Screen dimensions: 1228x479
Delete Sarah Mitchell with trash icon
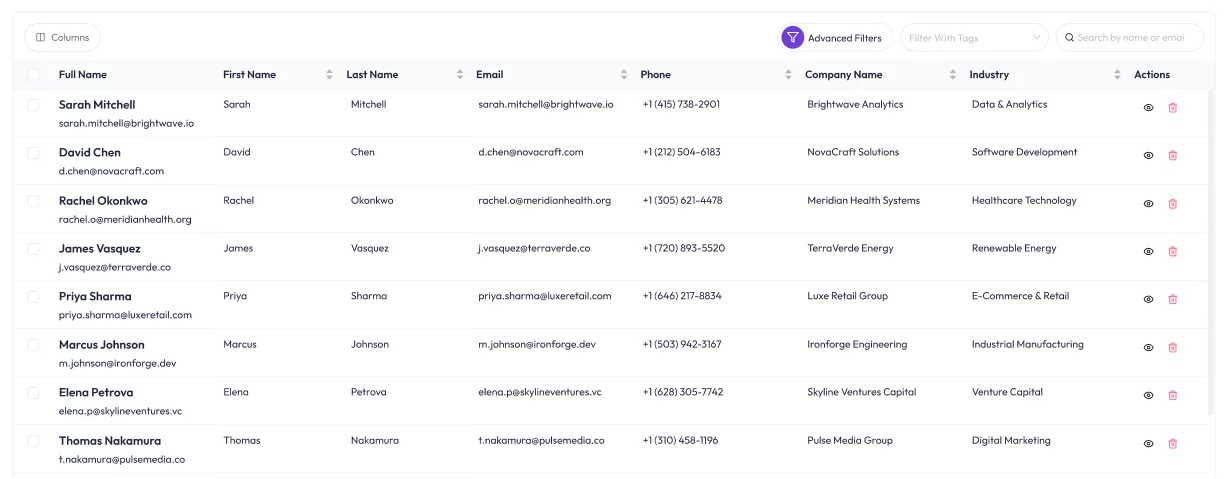[x=1173, y=107]
